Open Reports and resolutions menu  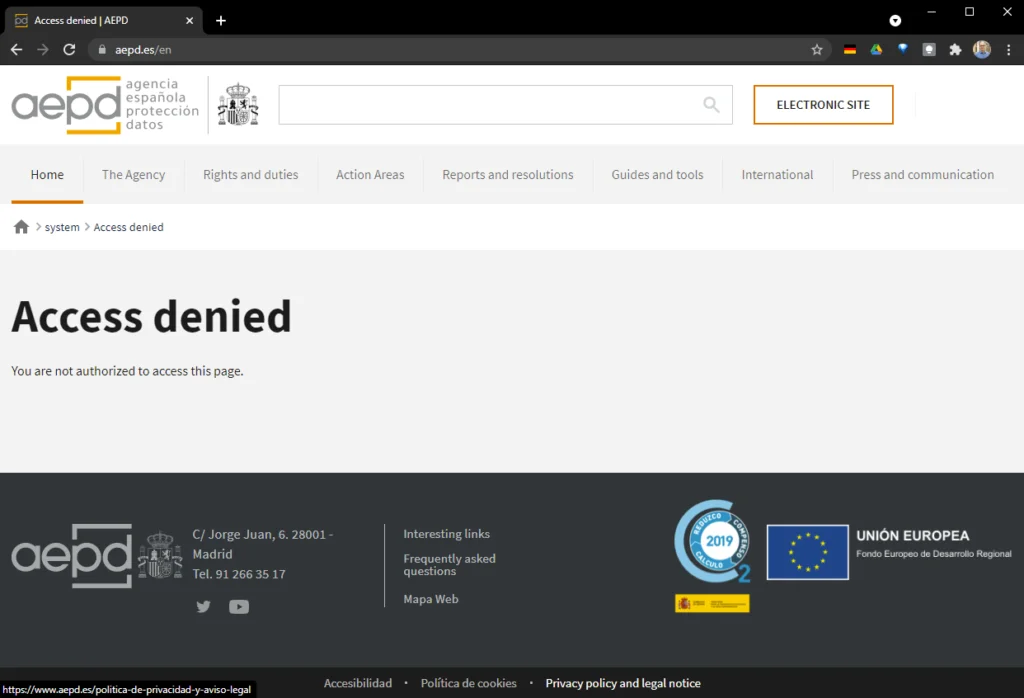tap(508, 175)
